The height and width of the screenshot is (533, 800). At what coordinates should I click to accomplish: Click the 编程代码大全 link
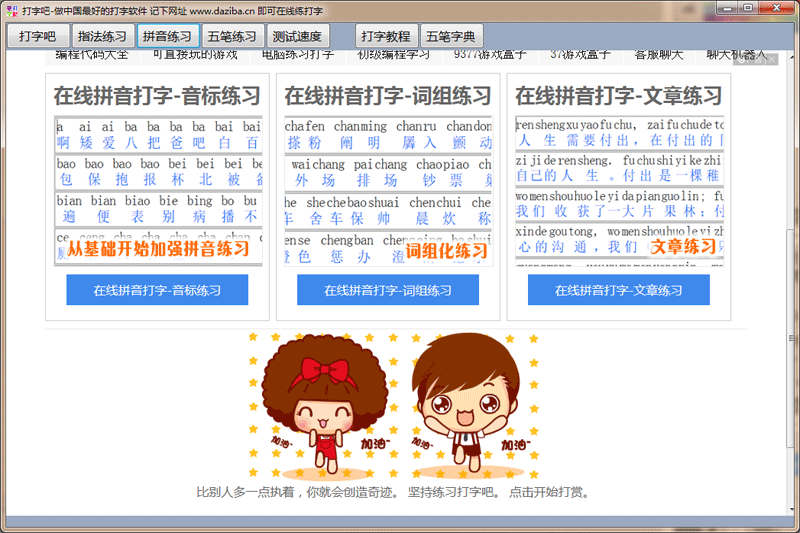pyautogui.click(x=92, y=55)
